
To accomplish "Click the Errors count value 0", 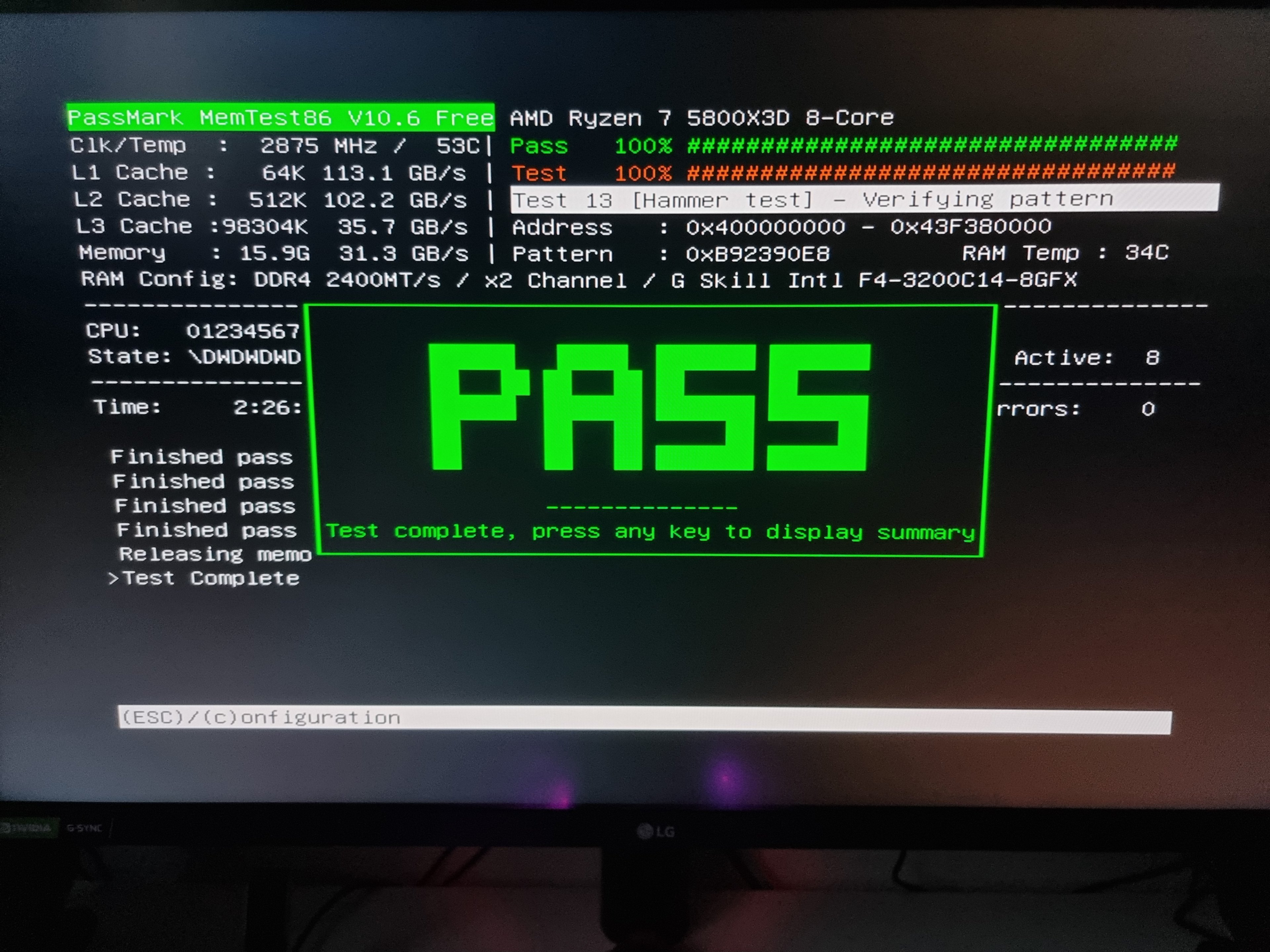I will click(x=1148, y=409).
